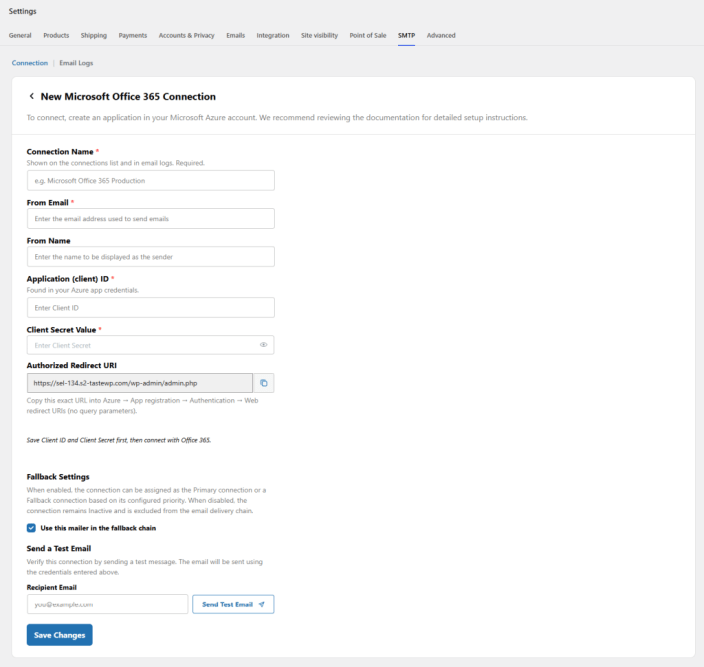Open the Accounts & Privacy tab
Viewport: 704px width, 667px height.
point(186,35)
